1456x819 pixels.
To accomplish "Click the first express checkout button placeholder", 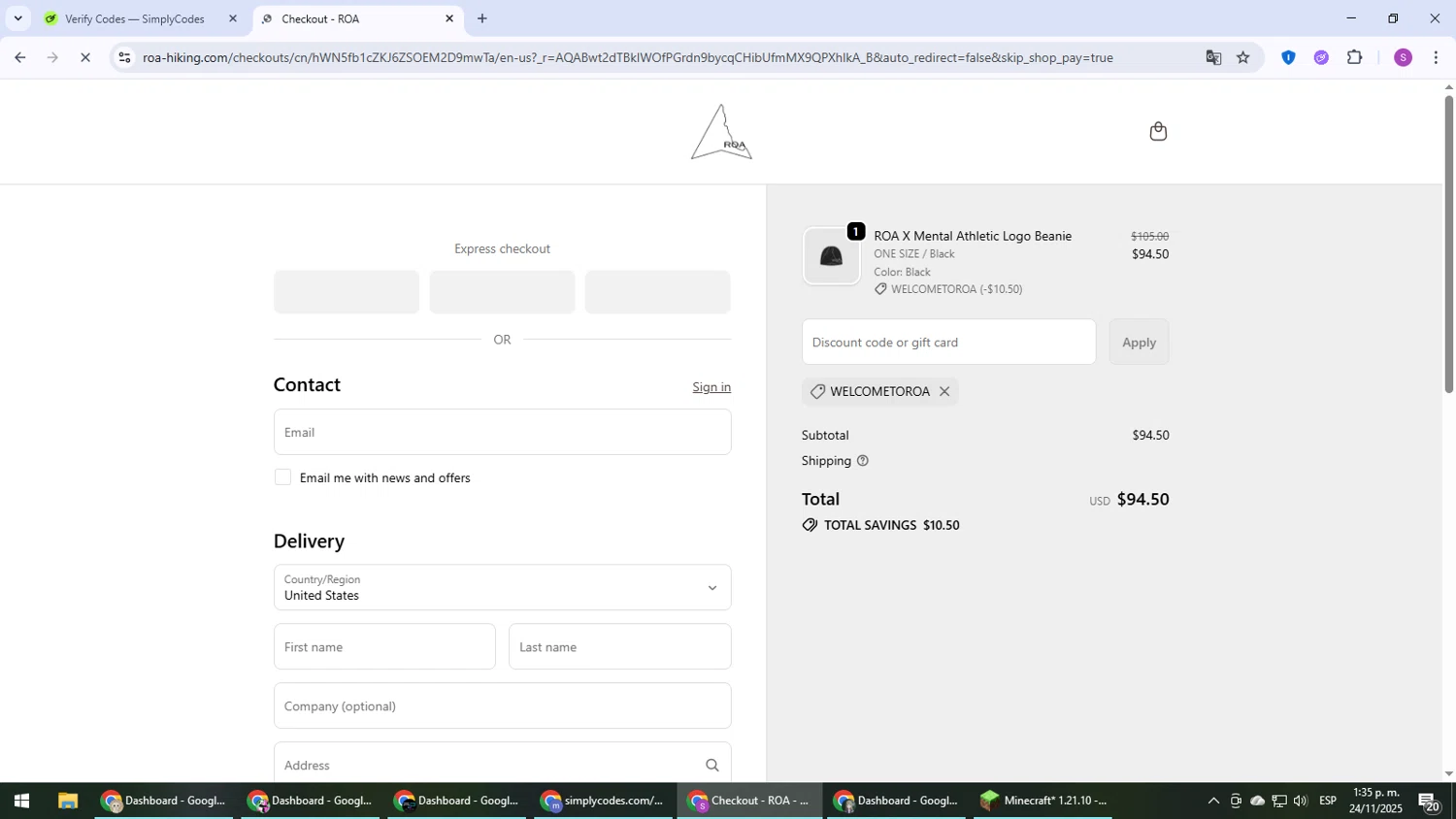I will coord(347,292).
